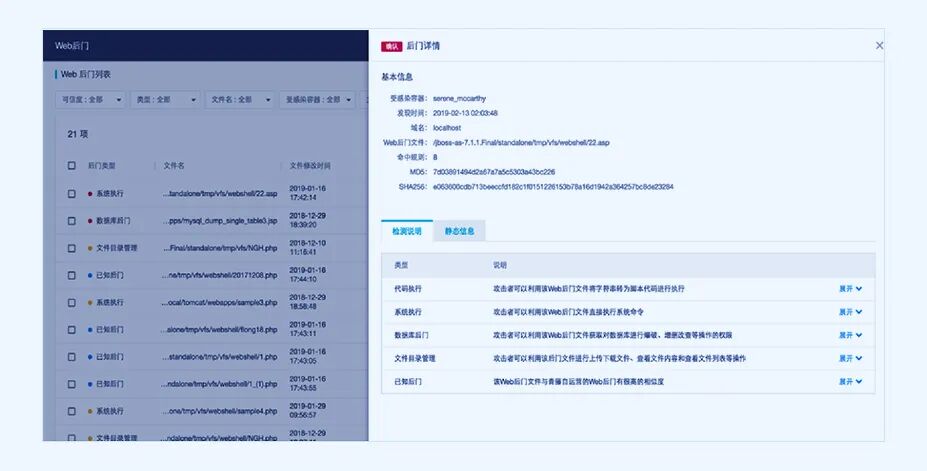Click the 命中规则 value 8

pos(435,157)
